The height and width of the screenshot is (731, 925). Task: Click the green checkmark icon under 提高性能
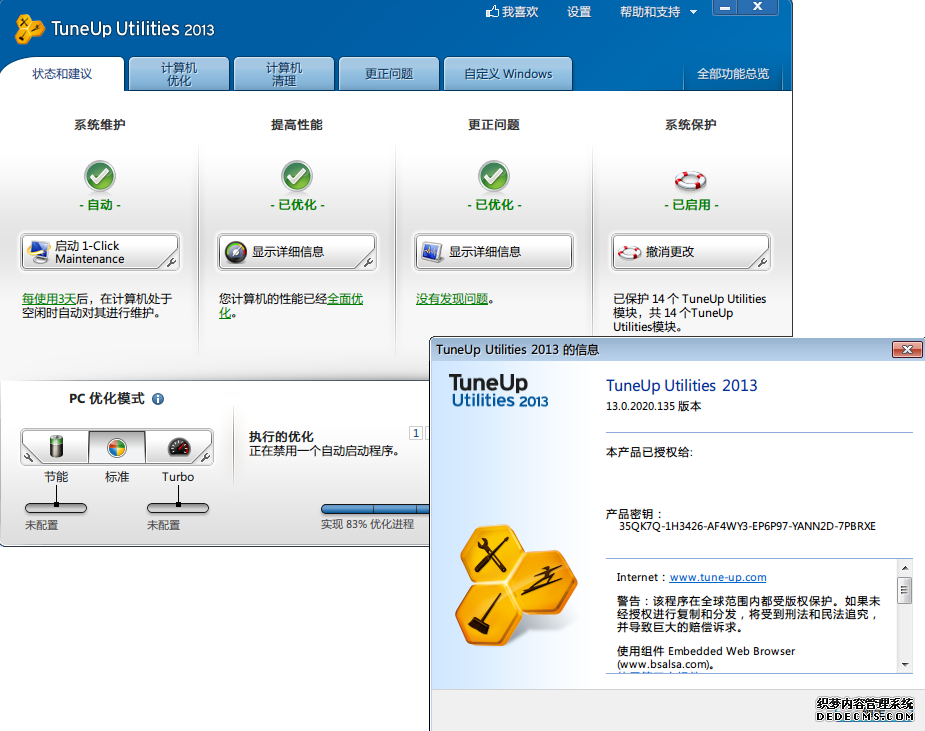pos(297,176)
